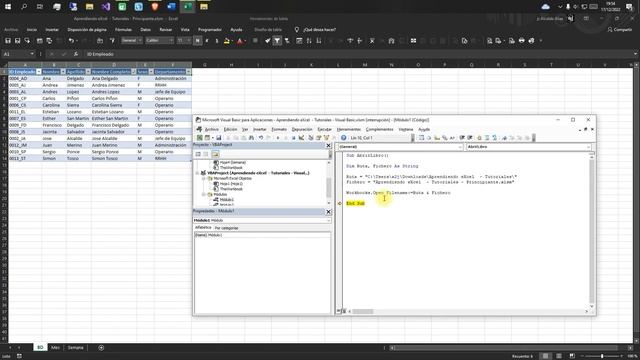This screenshot has height=360, width=640.
Task: Select the Por categorías properties tab
Action: (227, 228)
